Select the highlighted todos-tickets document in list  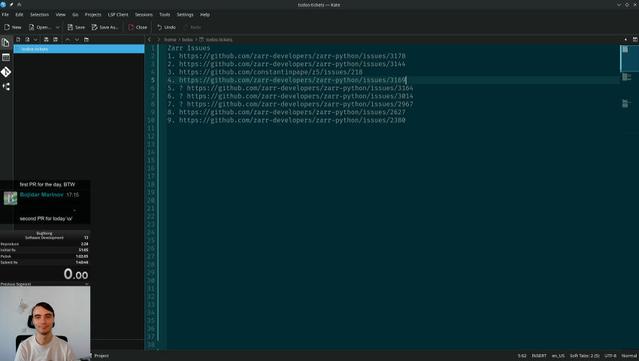[79, 49]
